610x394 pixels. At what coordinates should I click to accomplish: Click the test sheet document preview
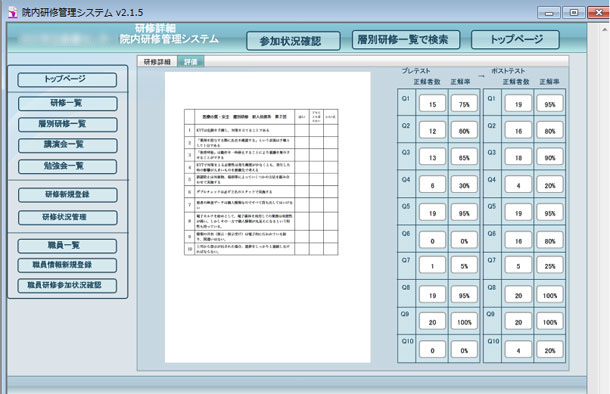tap(267, 217)
